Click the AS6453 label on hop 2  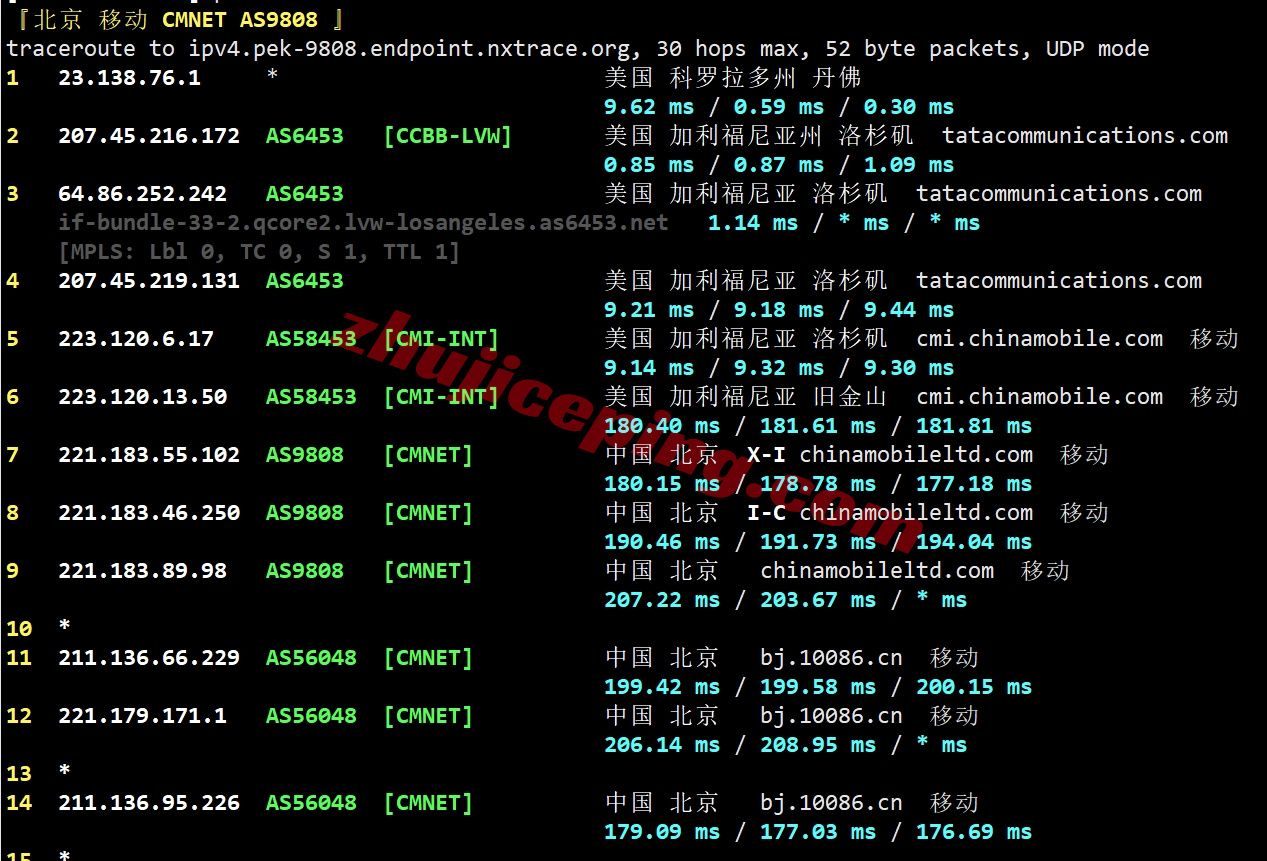click(304, 136)
